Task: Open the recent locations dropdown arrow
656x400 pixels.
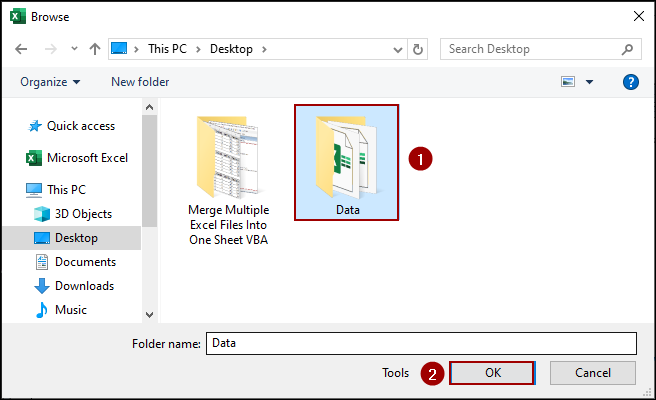Action: tap(73, 49)
